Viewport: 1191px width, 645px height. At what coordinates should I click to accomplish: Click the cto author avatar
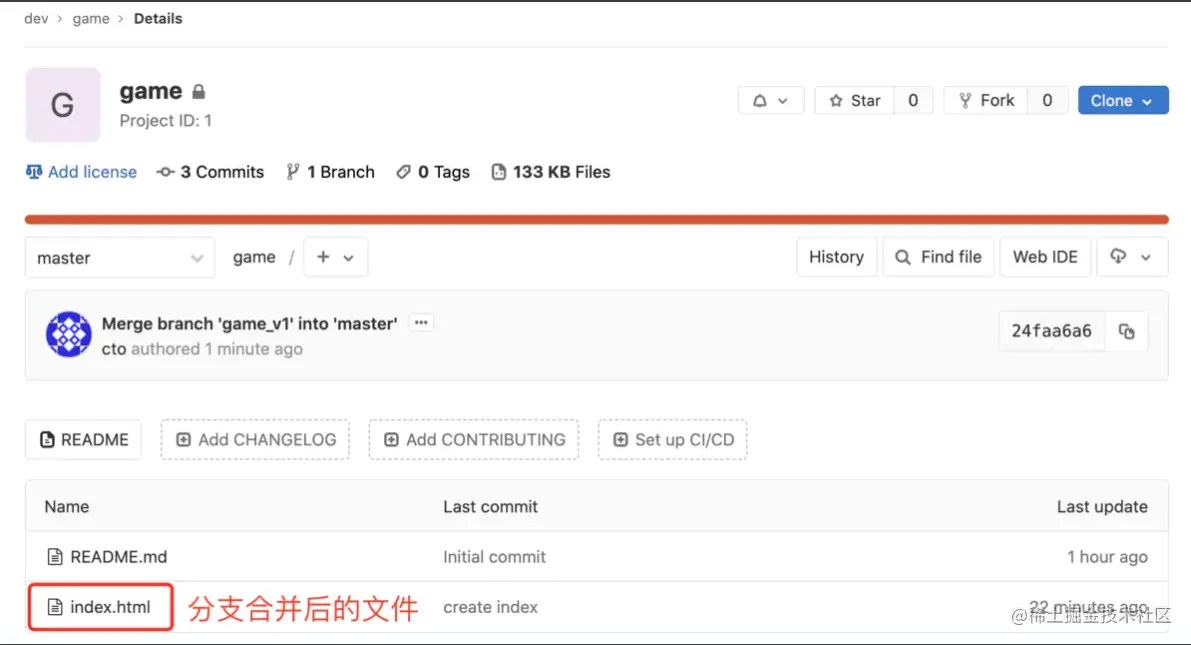pos(68,334)
